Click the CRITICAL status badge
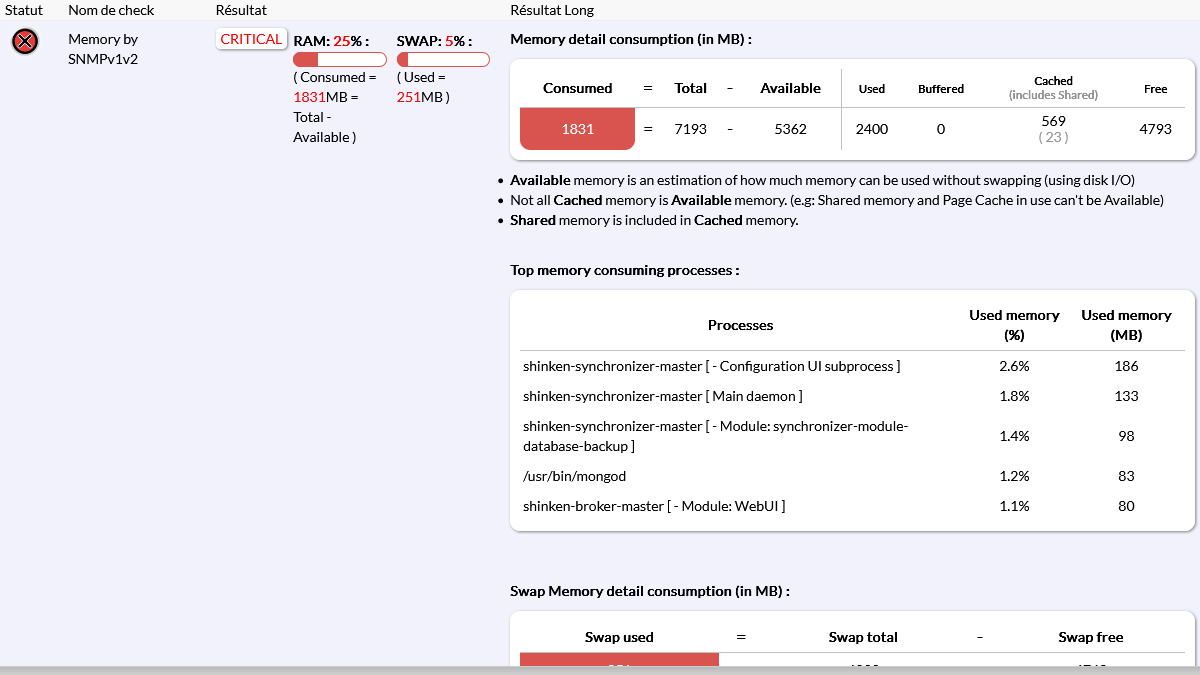This screenshot has width=1200, height=675. 251,39
